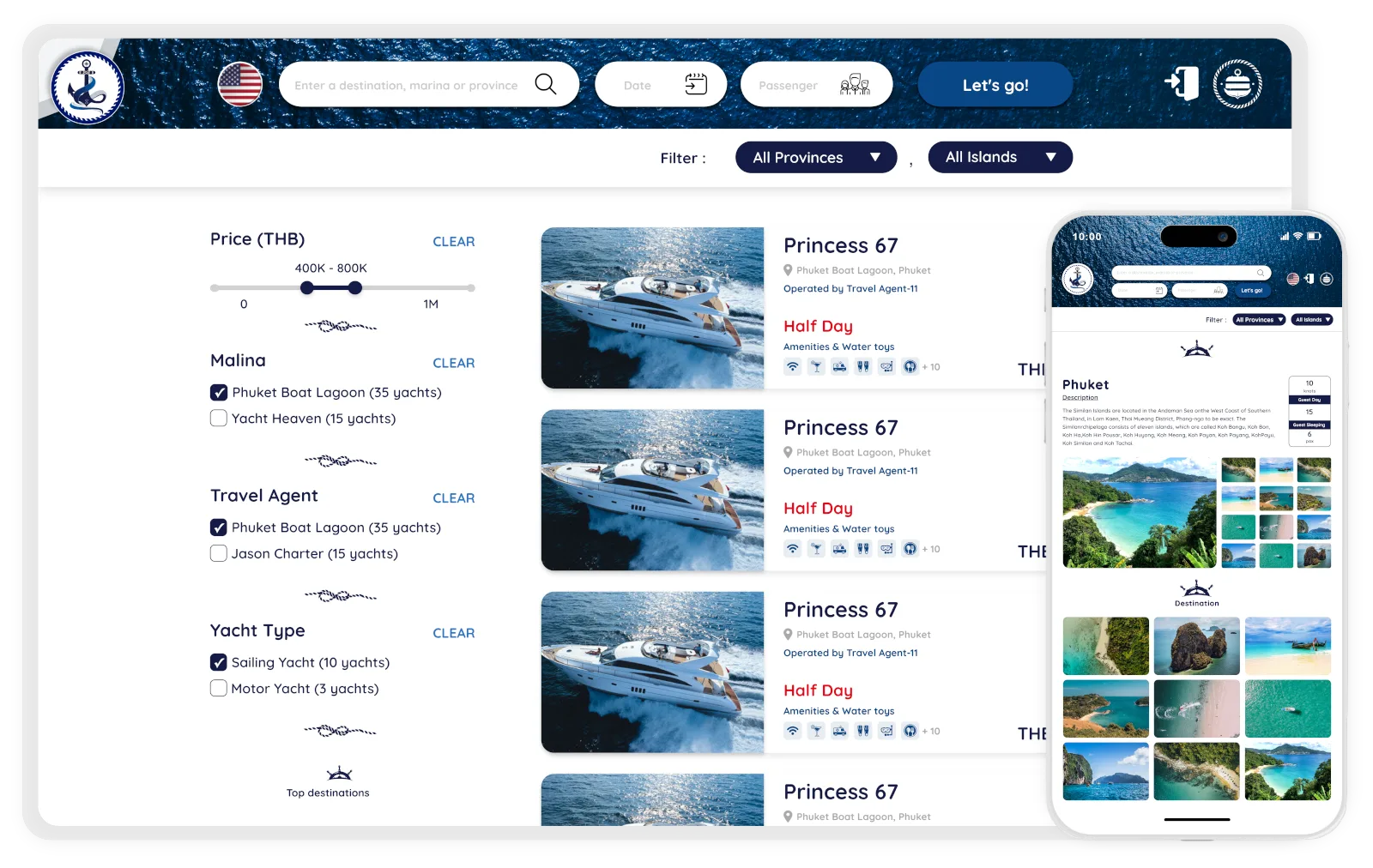Click the Top destinations ship wheel icon
The image size is (1373, 868).
340,774
